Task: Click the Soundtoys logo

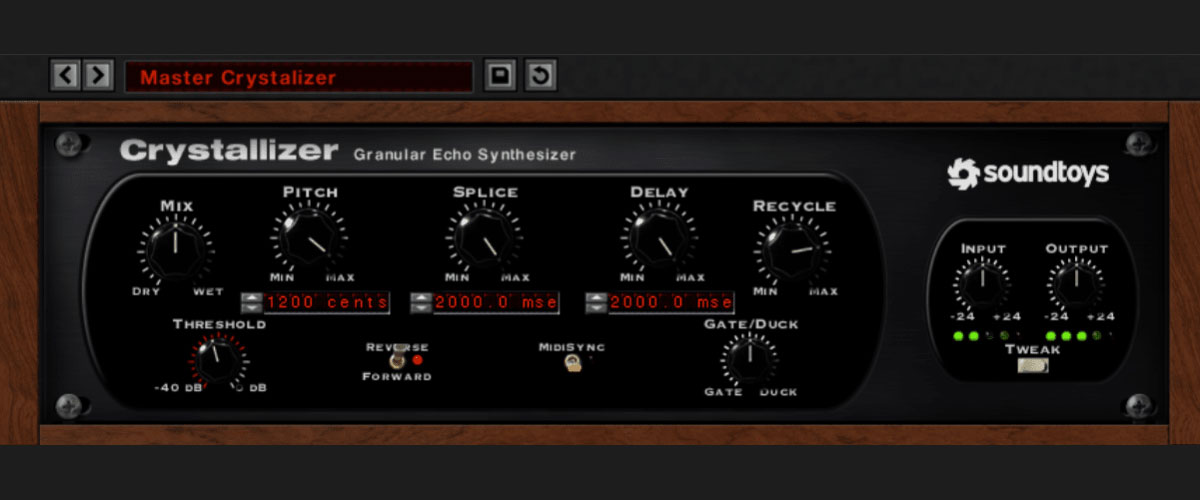Action: [1028, 173]
